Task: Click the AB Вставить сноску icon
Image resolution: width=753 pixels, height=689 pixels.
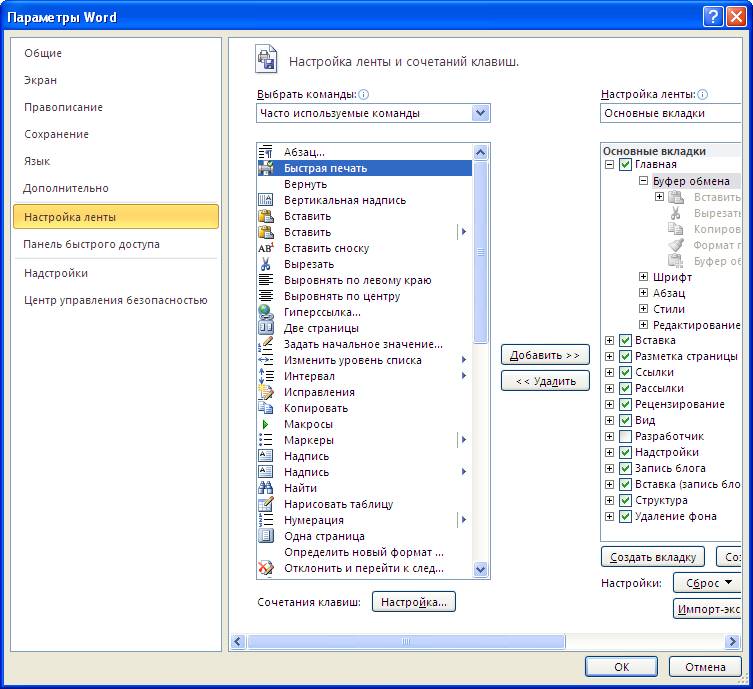Action: tap(266, 248)
